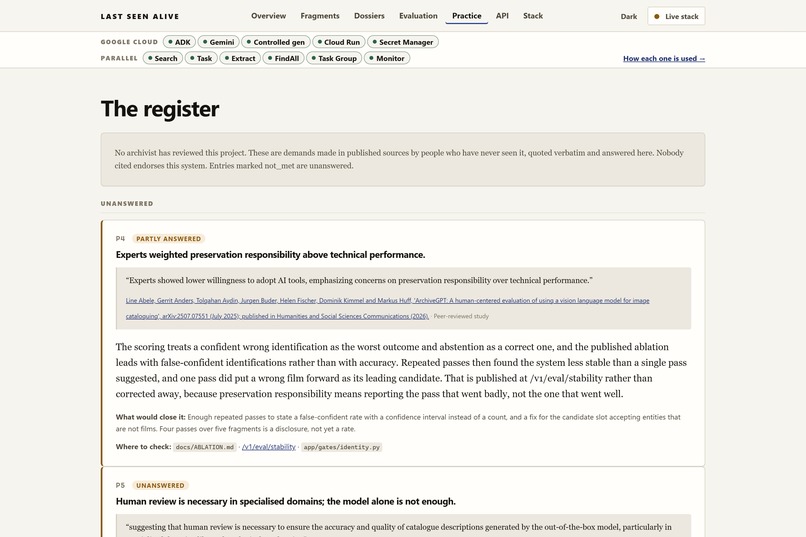Click app/gates/identity.py code label
The image size is (806, 537).
point(341,447)
